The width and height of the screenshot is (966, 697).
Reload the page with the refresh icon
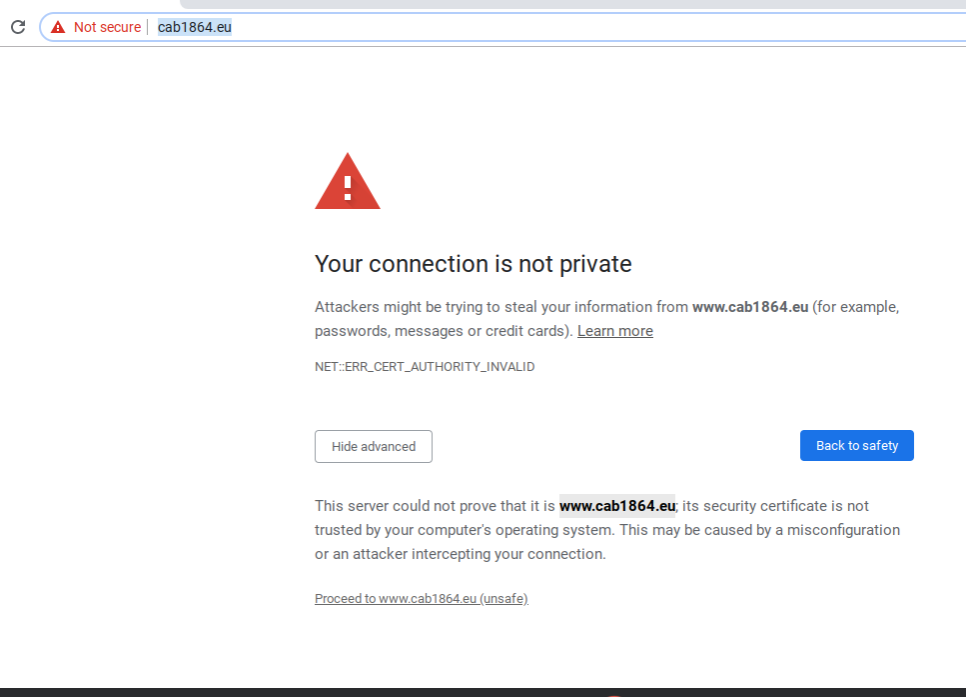(x=18, y=27)
